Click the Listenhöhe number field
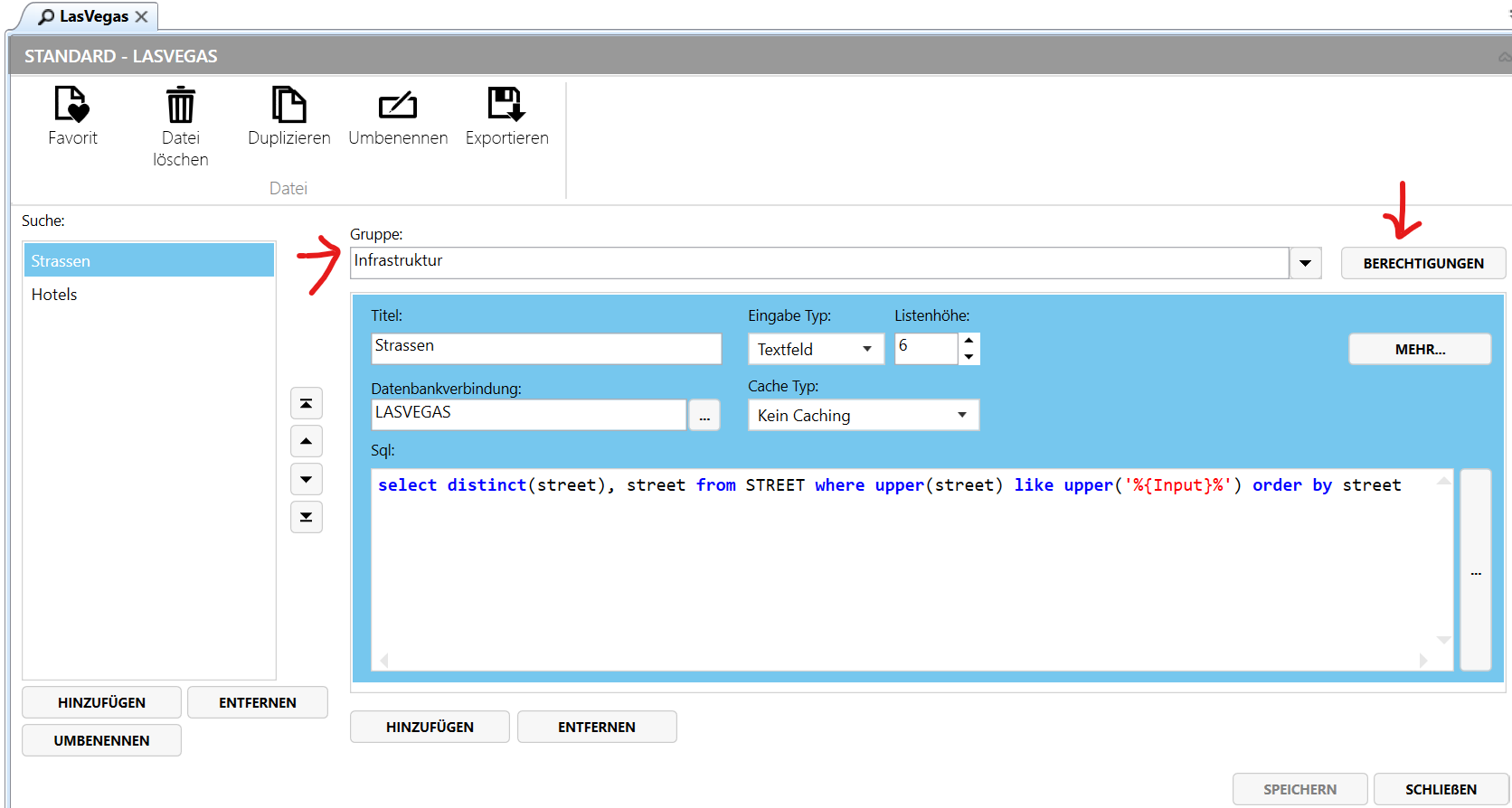Viewport: 1512px width, 808px height. 926,348
